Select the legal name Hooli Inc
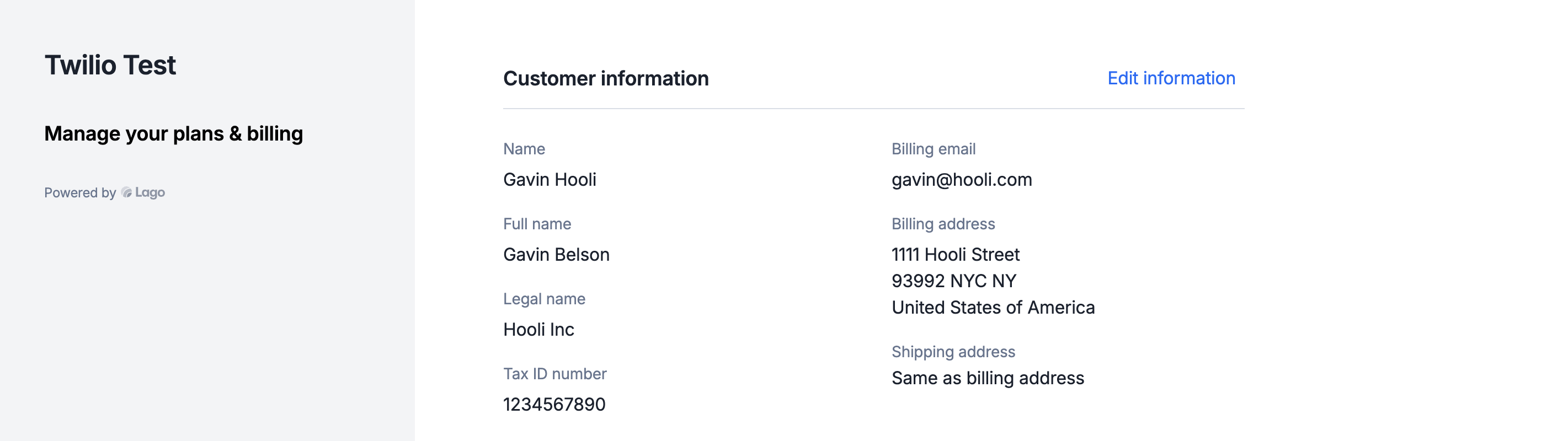1568x441 pixels. (538, 329)
